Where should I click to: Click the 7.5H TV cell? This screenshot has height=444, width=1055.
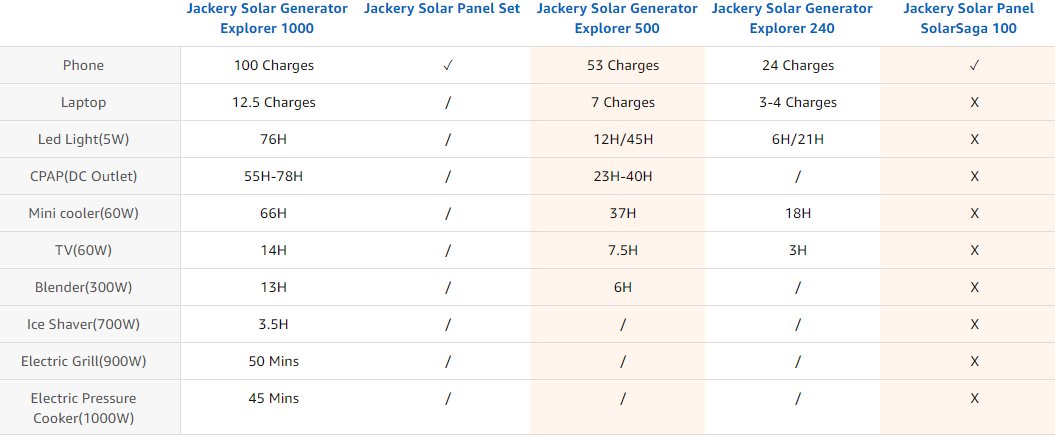pos(623,250)
